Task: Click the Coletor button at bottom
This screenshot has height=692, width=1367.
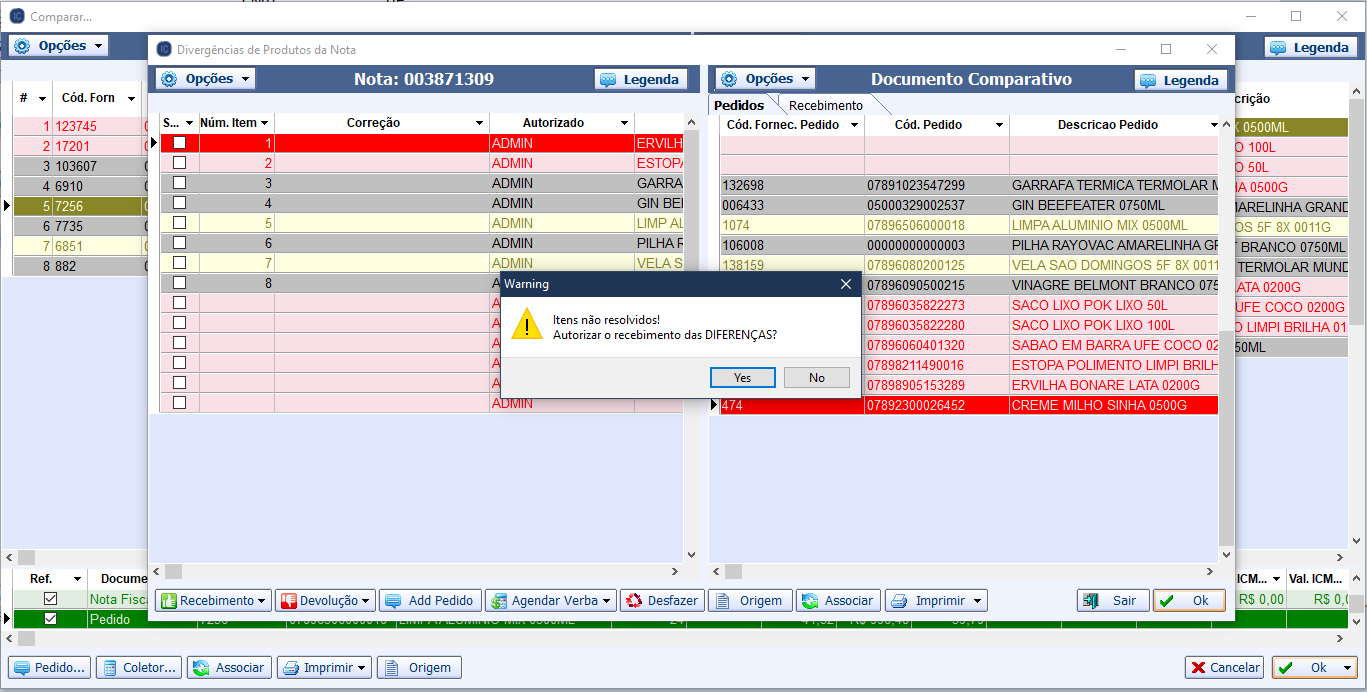Action: point(139,667)
